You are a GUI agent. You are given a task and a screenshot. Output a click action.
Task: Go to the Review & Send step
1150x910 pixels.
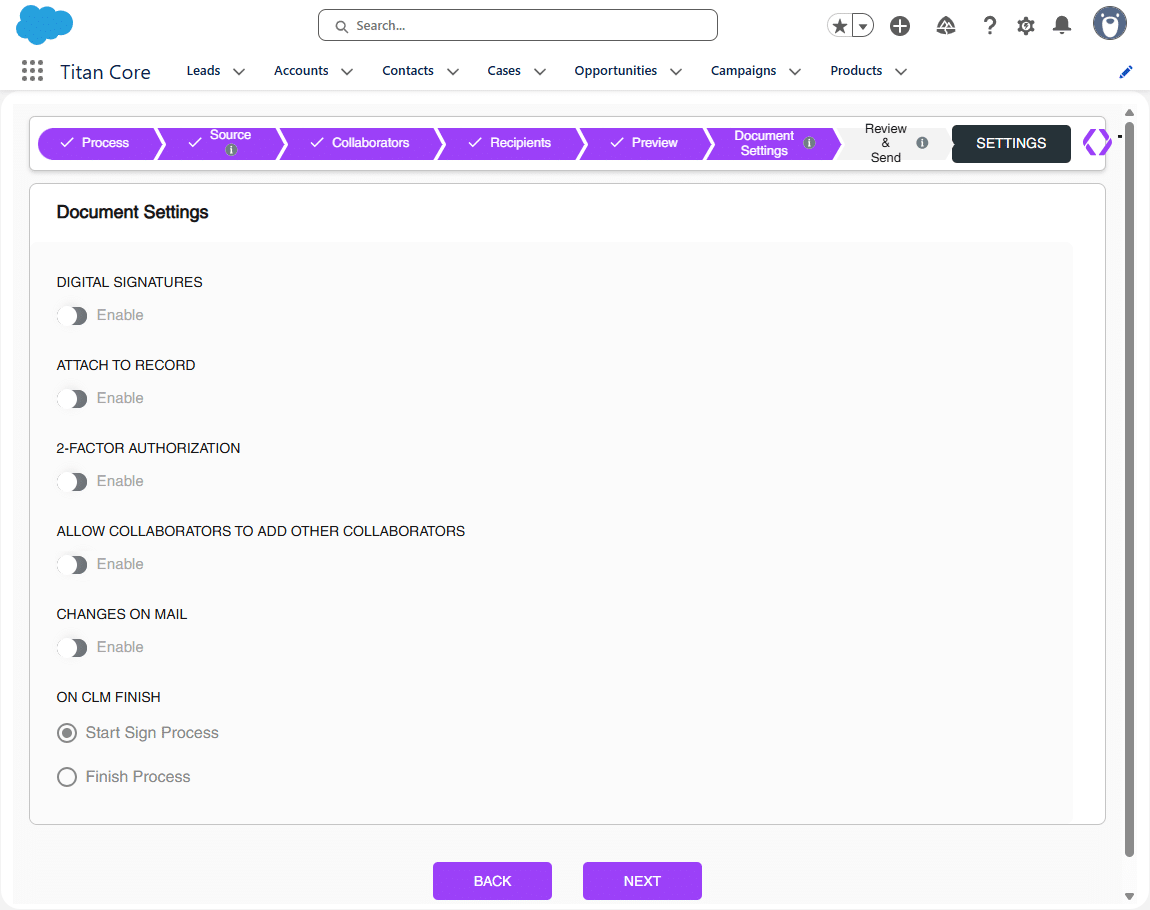885,143
